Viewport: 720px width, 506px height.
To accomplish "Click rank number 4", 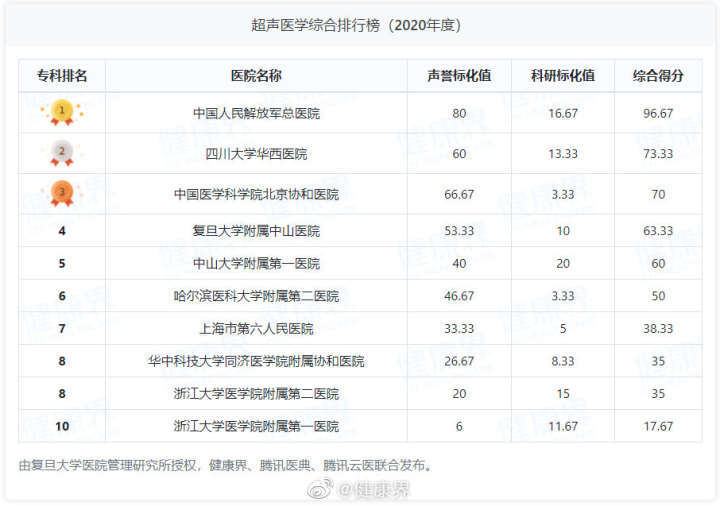I will coord(62,231).
